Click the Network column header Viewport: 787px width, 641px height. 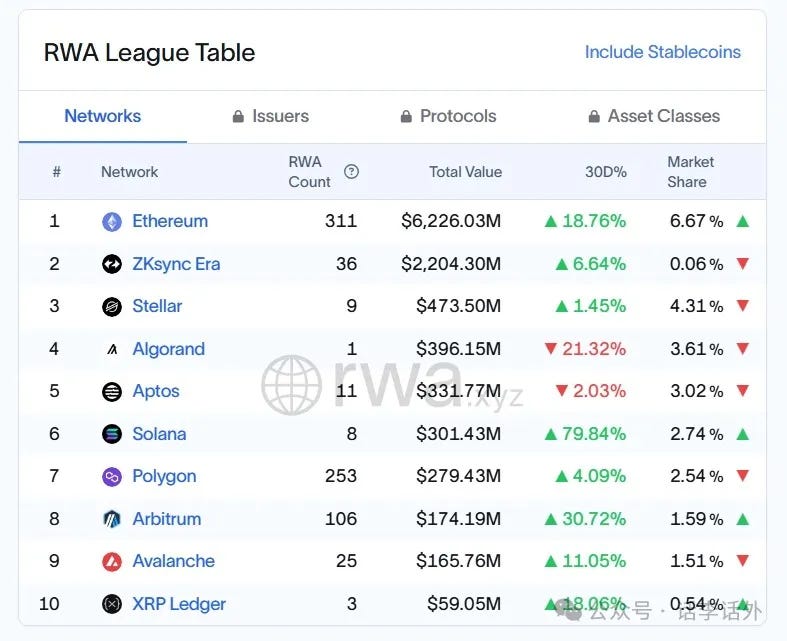[129, 172]
